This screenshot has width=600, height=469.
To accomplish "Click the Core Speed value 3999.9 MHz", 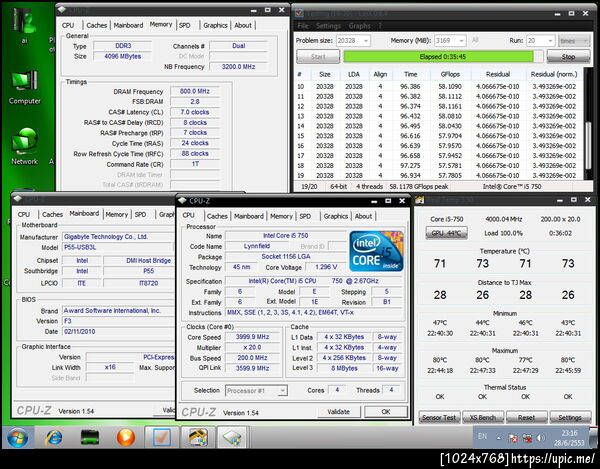I will (x=252, y=337).
